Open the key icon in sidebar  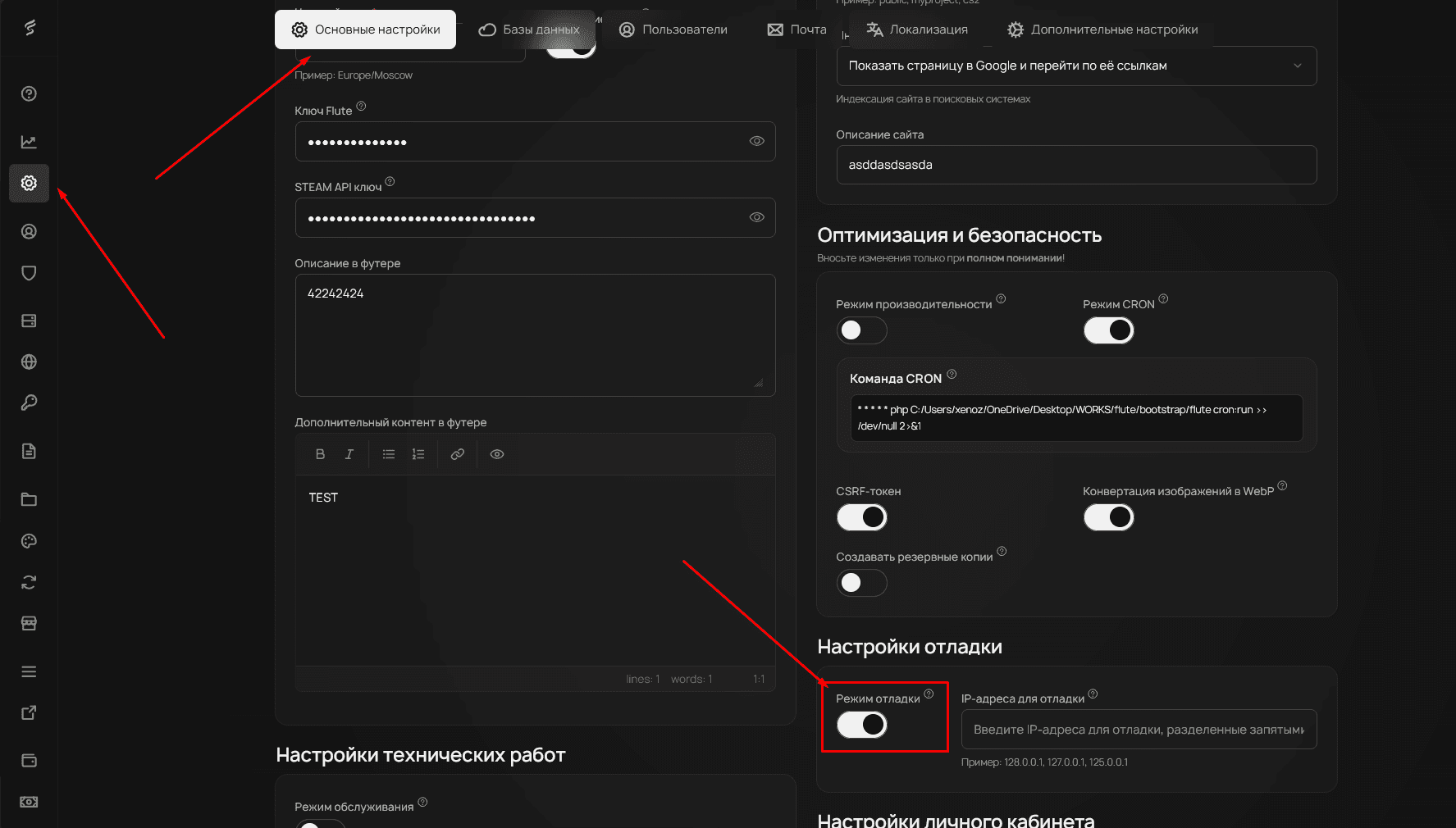coord(29,403)
